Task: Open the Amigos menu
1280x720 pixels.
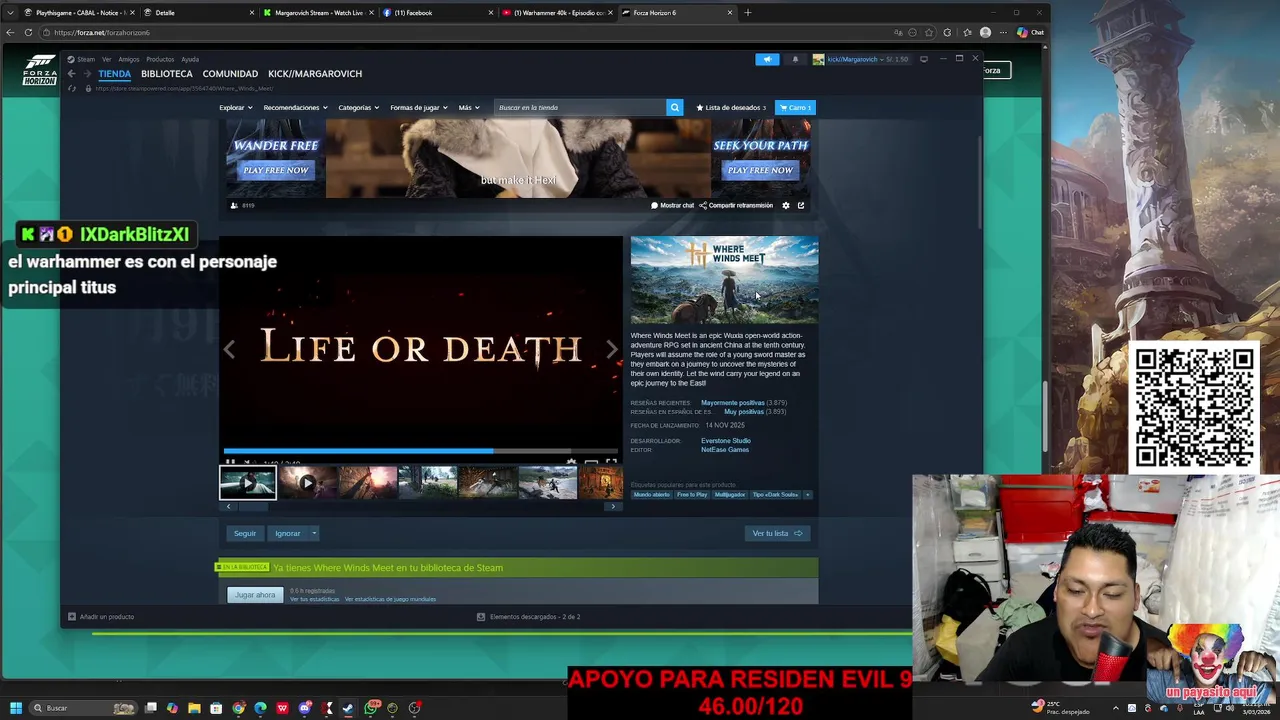Action: [x=129, y=59]
